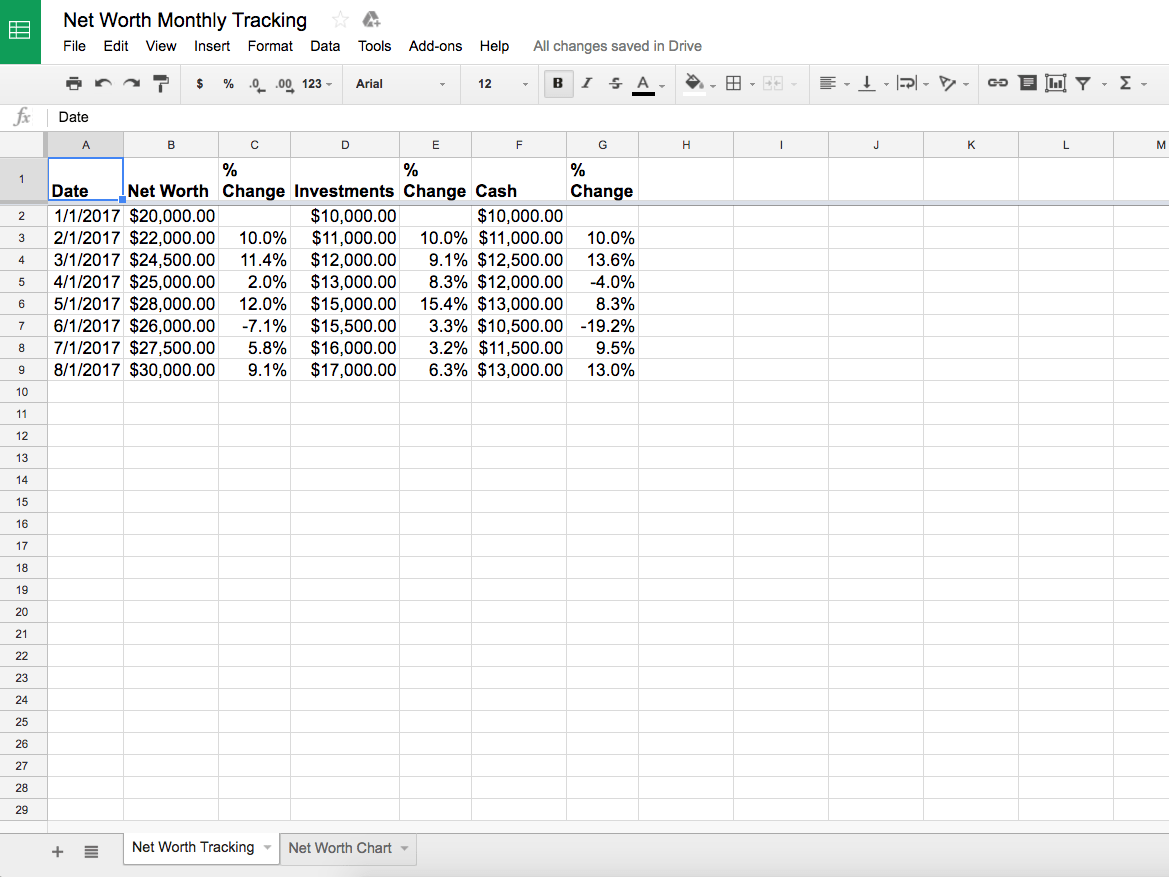Add a new sheet with plus icon
This screenshot has height=877, width=1169.
[57, 852]
